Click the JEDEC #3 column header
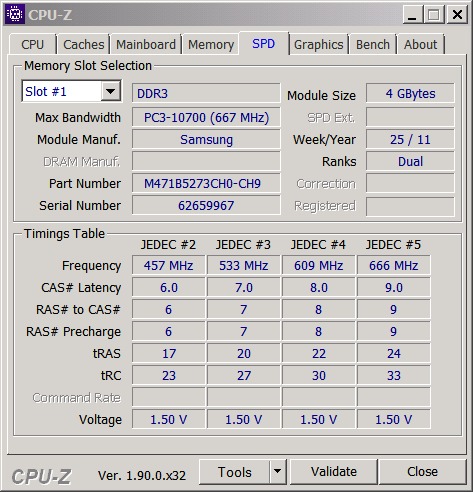The height and width of the screenshot is (492, 473). (x=243, y=245)
